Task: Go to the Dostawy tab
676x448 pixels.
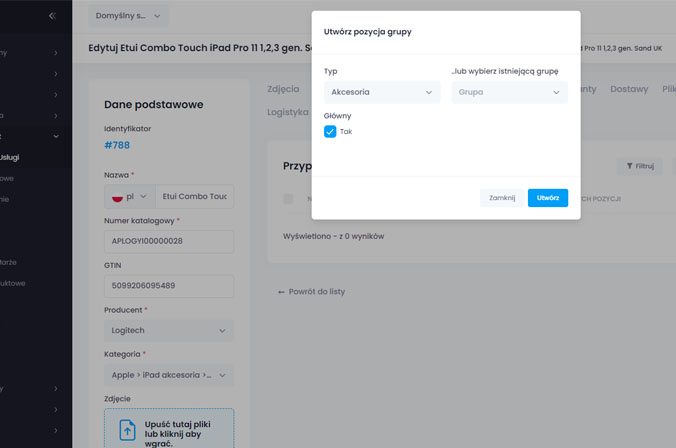Action: tap(629, 89)
